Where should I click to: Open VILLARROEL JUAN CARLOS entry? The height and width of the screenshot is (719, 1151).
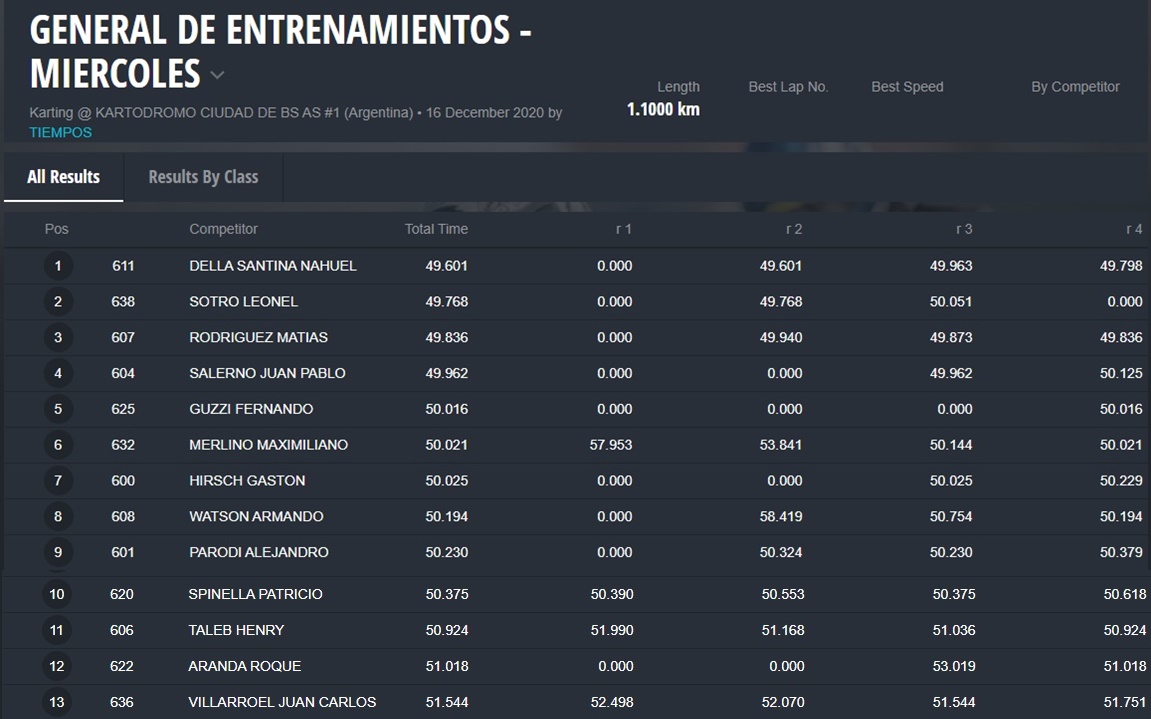282,702
